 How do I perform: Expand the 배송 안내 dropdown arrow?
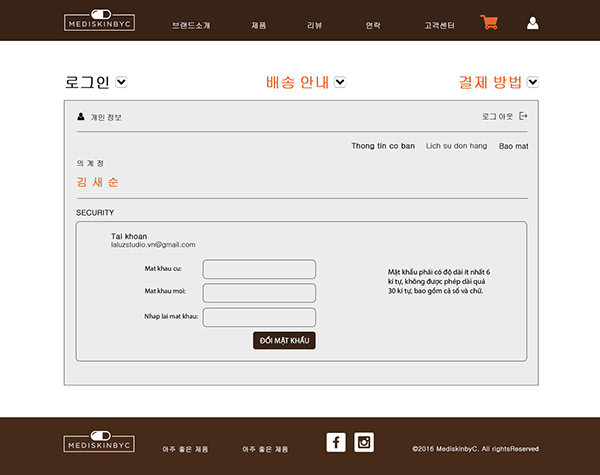click(x=340, y=82)
